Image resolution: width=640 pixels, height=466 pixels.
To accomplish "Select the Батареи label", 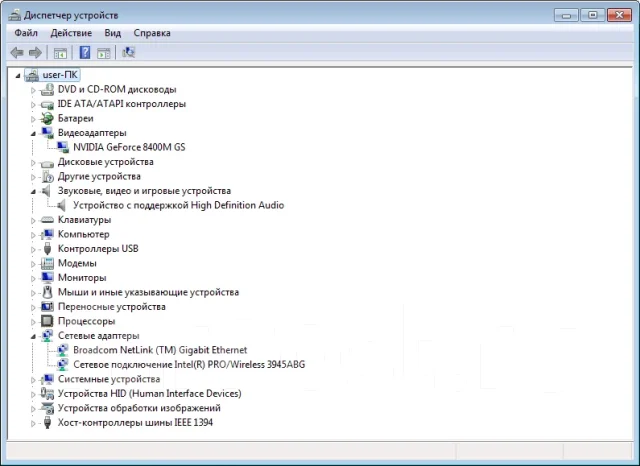I will [76, 118].
